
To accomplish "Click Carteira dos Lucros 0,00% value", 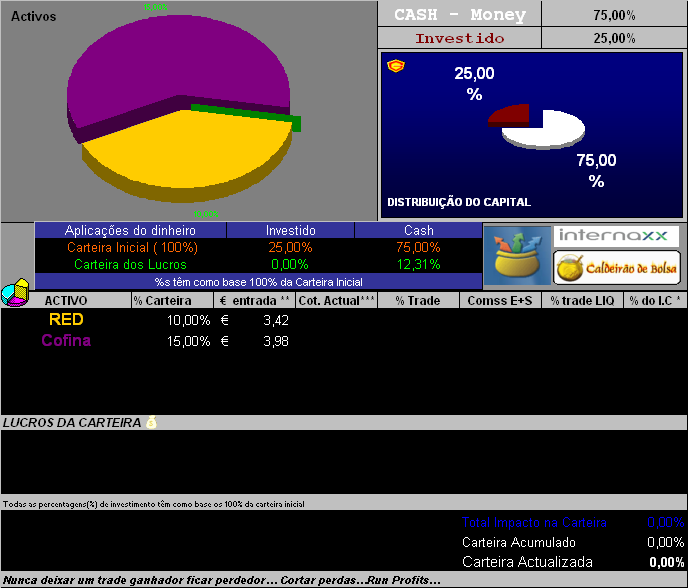I will 290,265.
